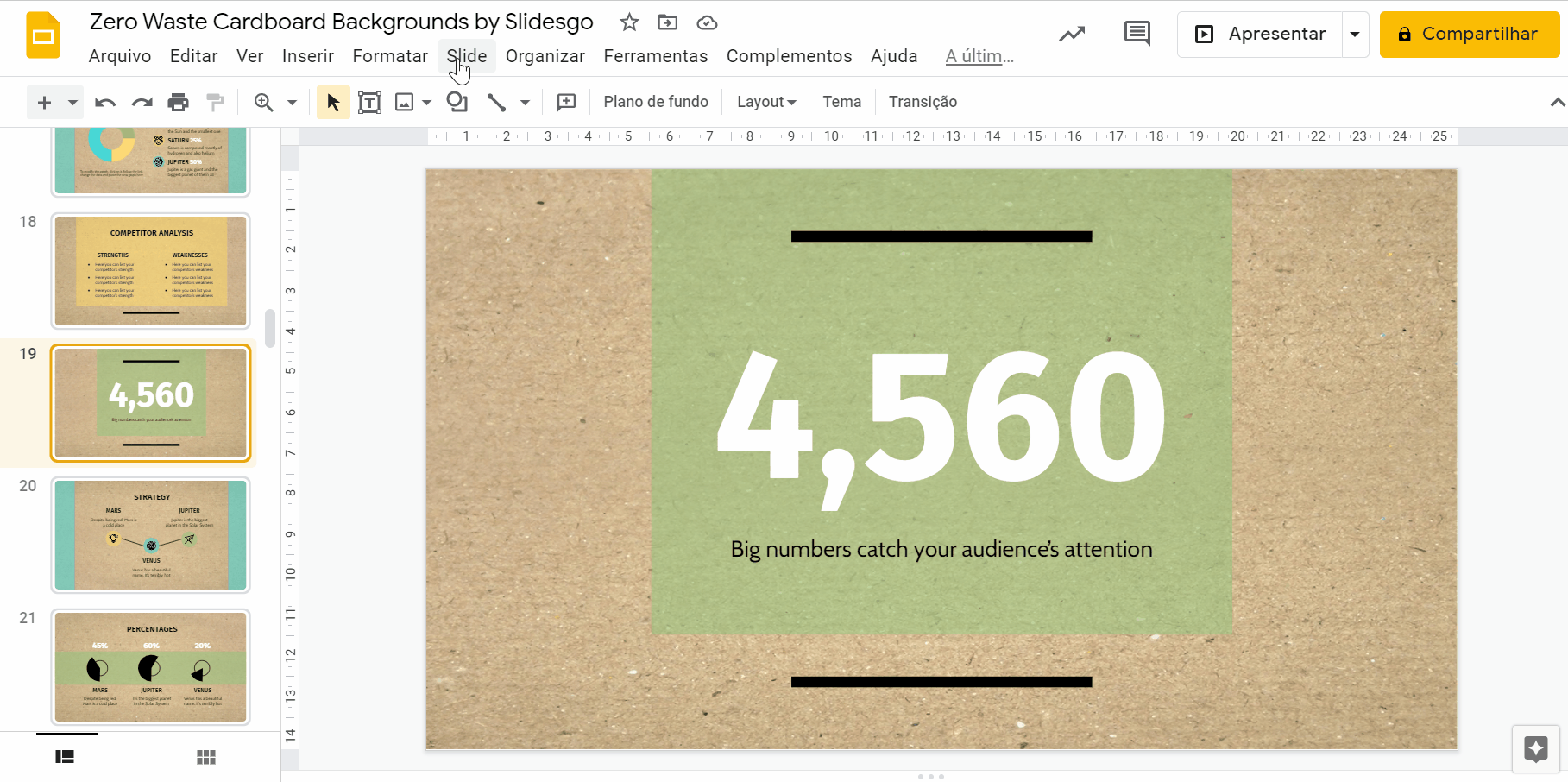Image resolution: width=1568 pixels, height=782 pixels.
Task: Star the presentation with the star icon
Action: pos(629,22)
